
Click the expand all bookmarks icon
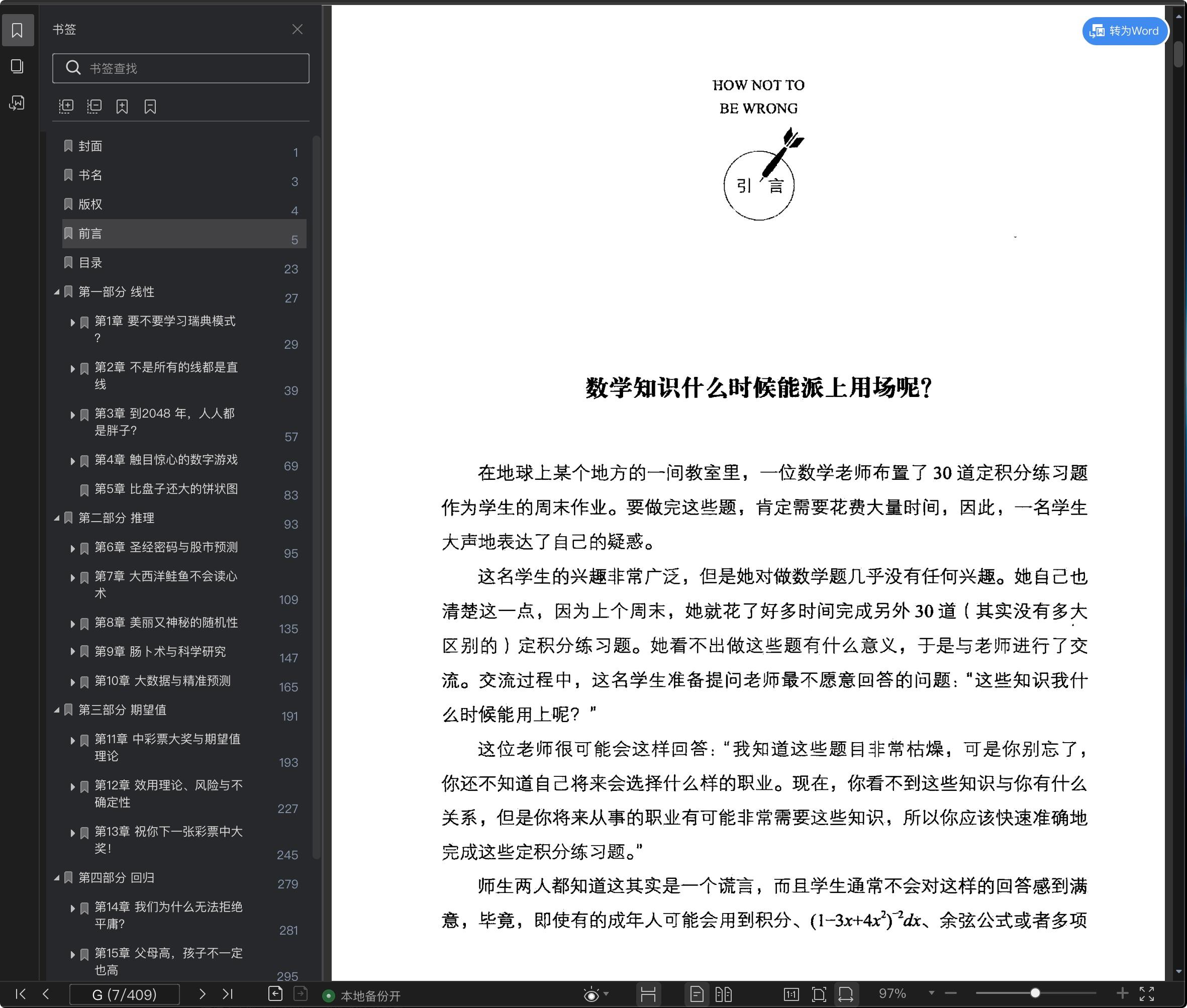pyautogui.click(x=66, y=107)
